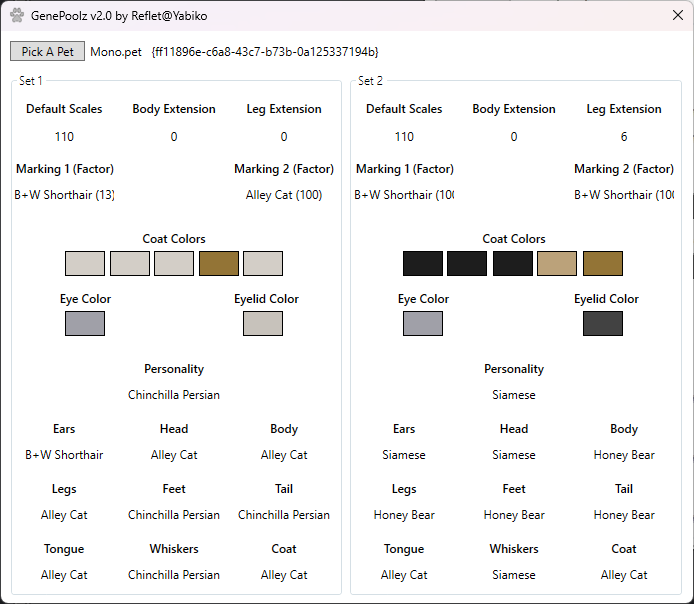
Task: Click Set 2 Body value Honey Bear
Action: point(624,455)
